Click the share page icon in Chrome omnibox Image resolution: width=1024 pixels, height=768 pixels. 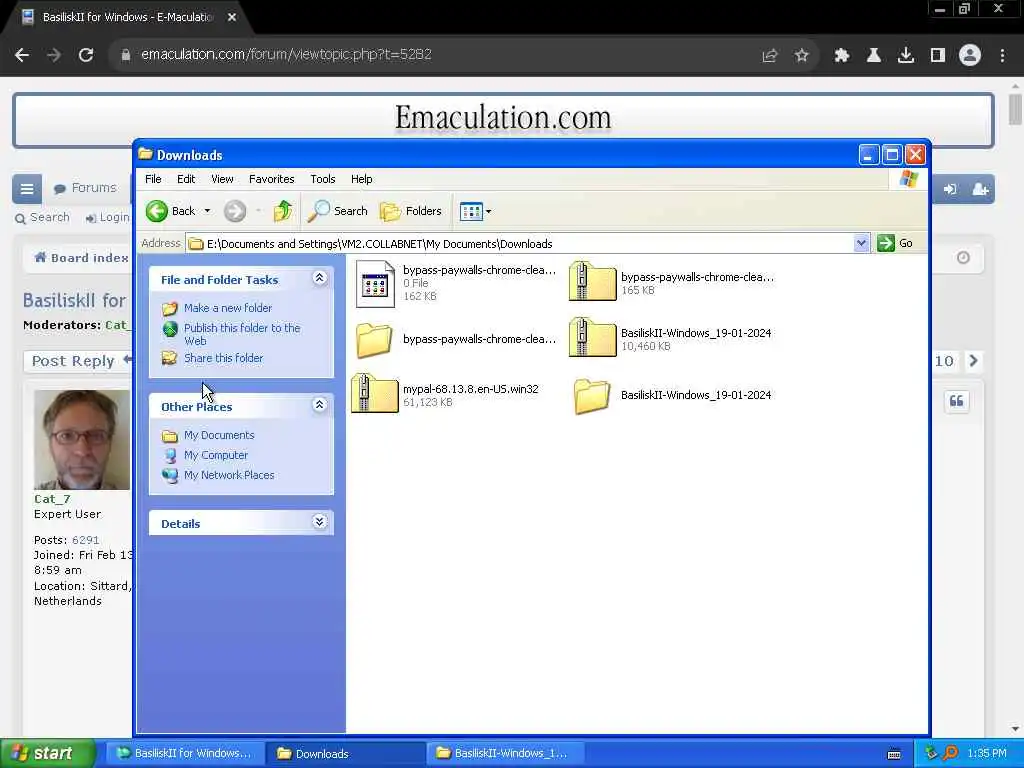[769, 56]
